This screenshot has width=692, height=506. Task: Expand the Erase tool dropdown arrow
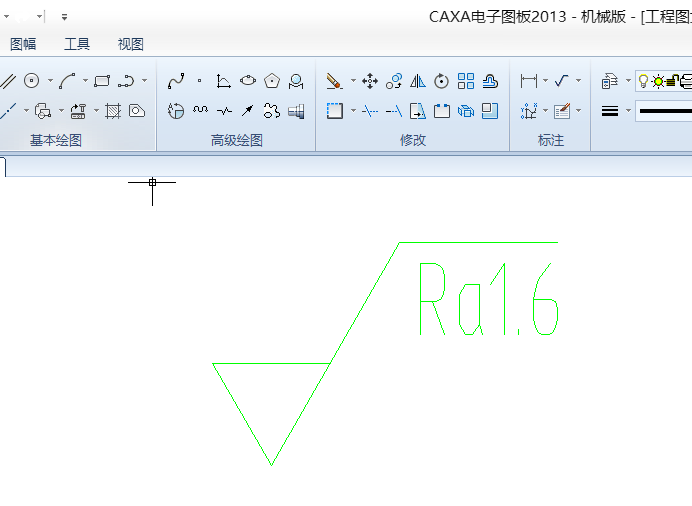(353, 81)
